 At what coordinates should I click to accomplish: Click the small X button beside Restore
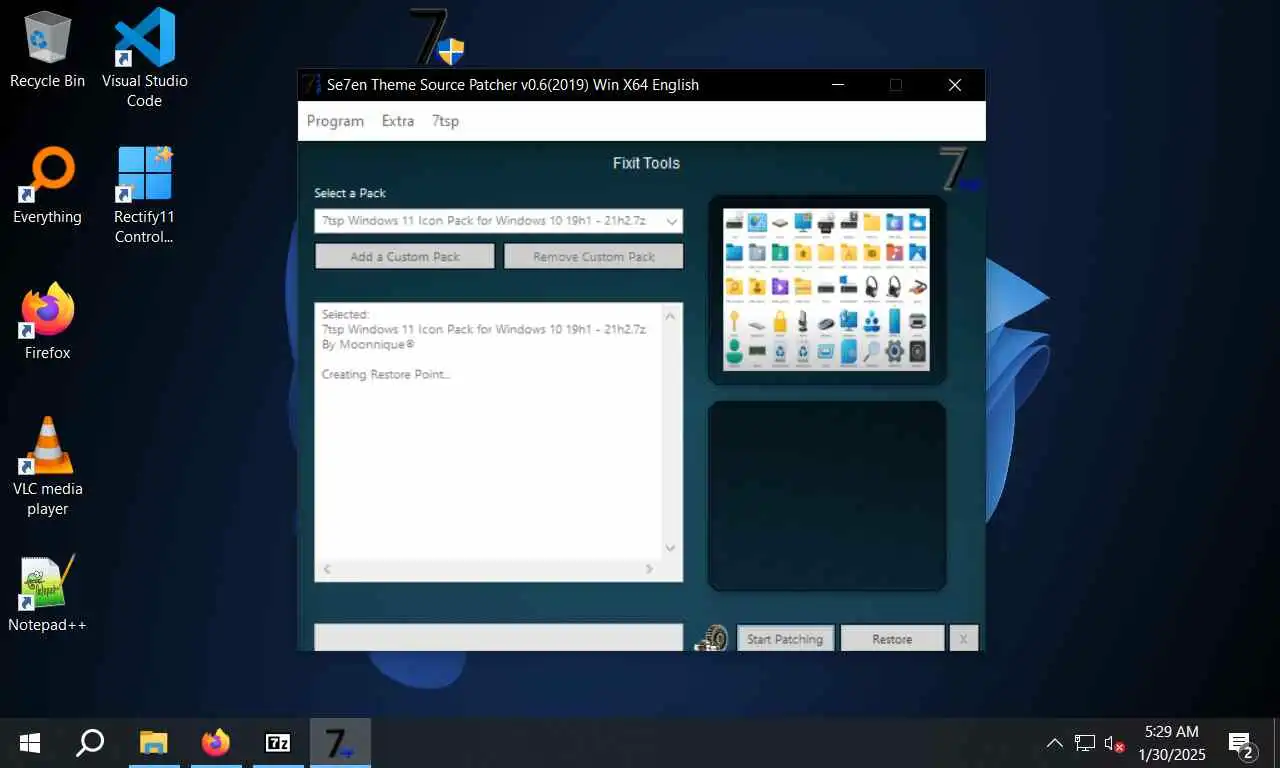coord(963,639)
